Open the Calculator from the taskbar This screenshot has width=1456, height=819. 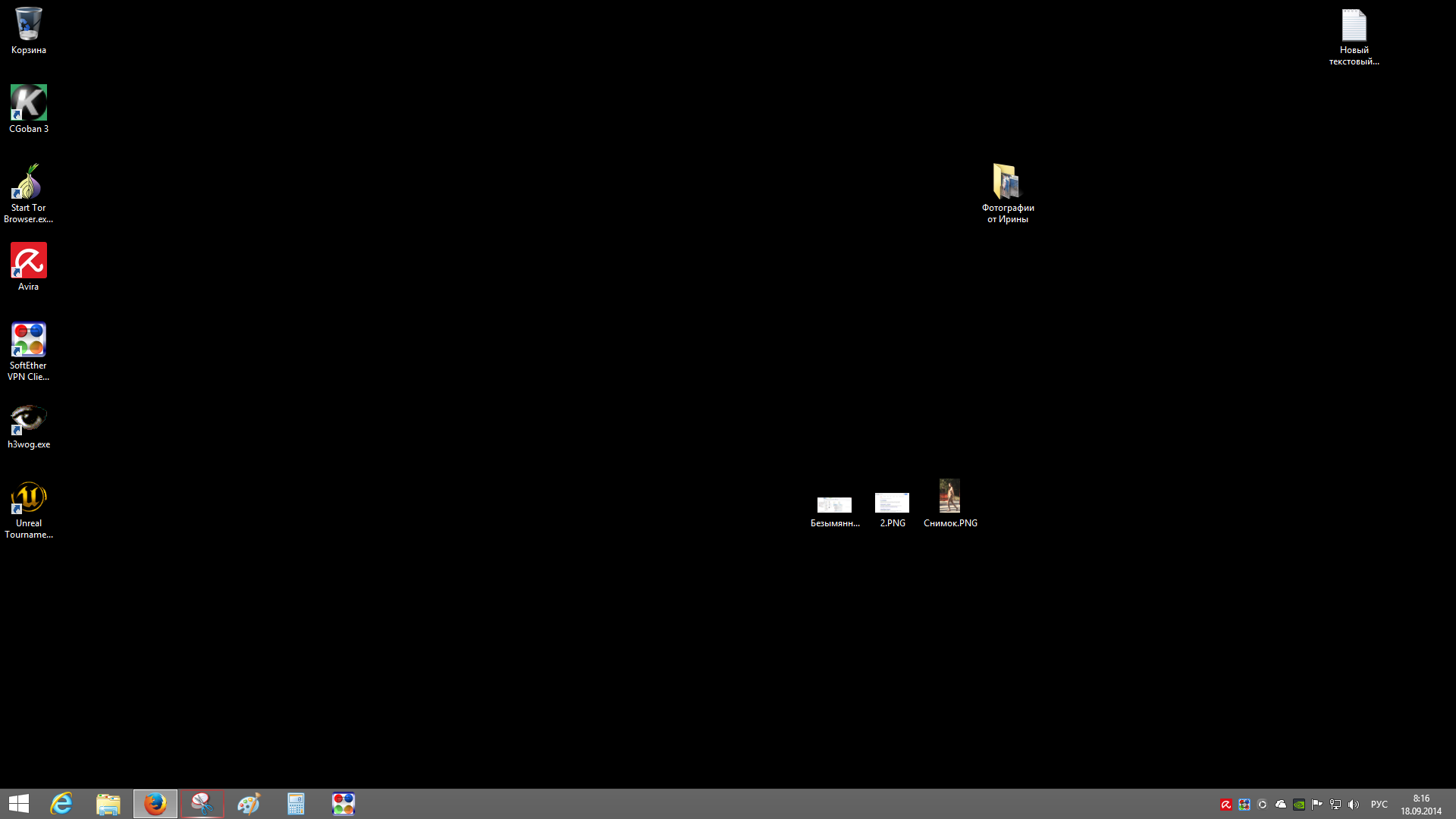click(296, 804)
